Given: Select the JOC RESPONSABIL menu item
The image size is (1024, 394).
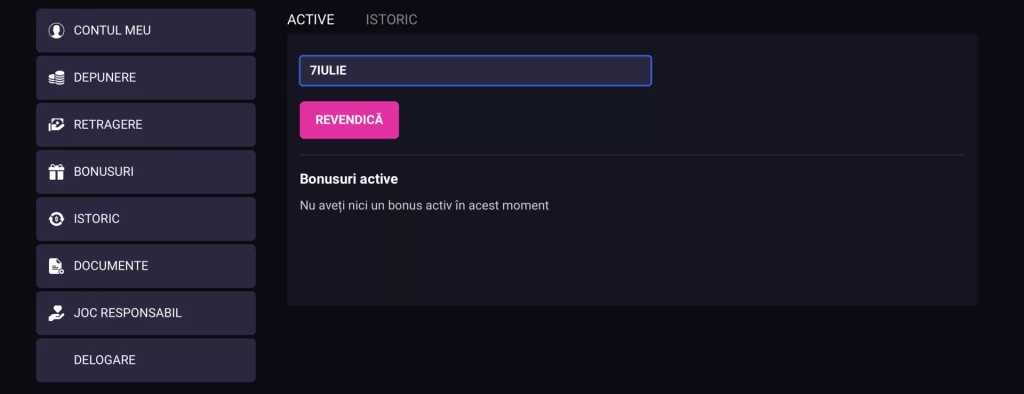Looking at the screenshot, I should pyautogui.click(x=146, y=313).
